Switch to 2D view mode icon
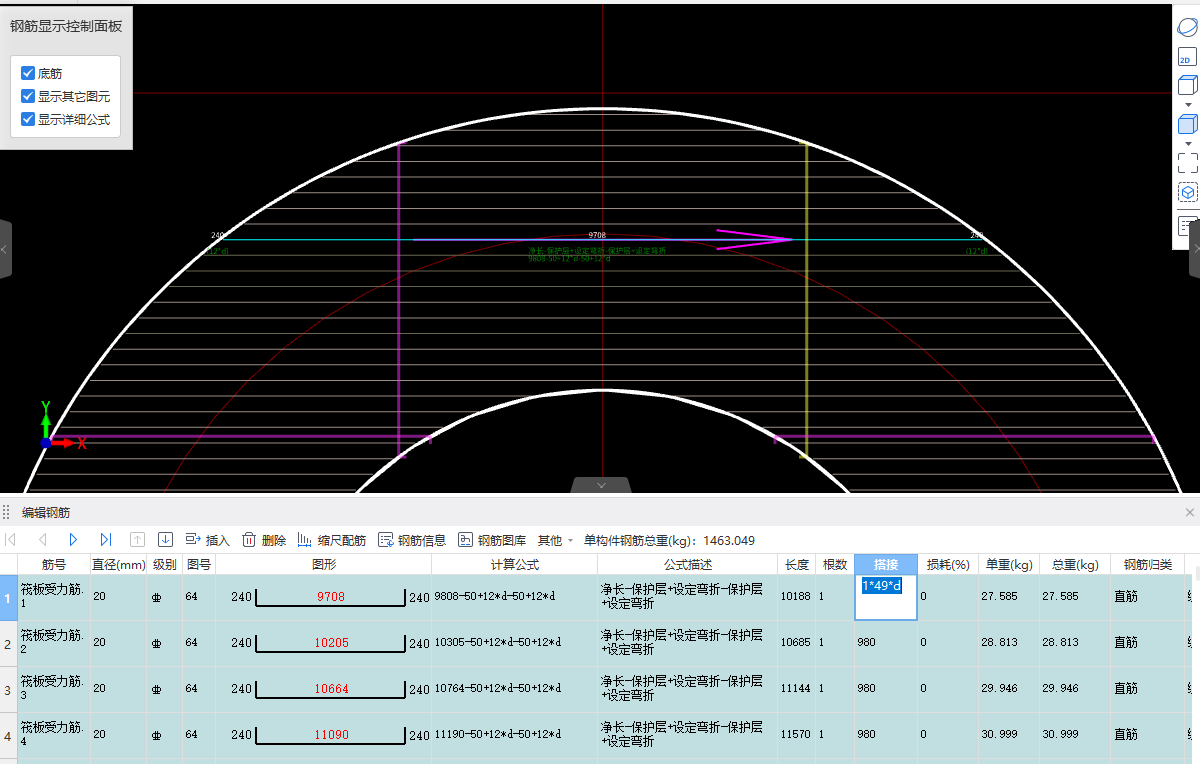1200x764 pixels. pyautogui.click(x=1187, y=58)
